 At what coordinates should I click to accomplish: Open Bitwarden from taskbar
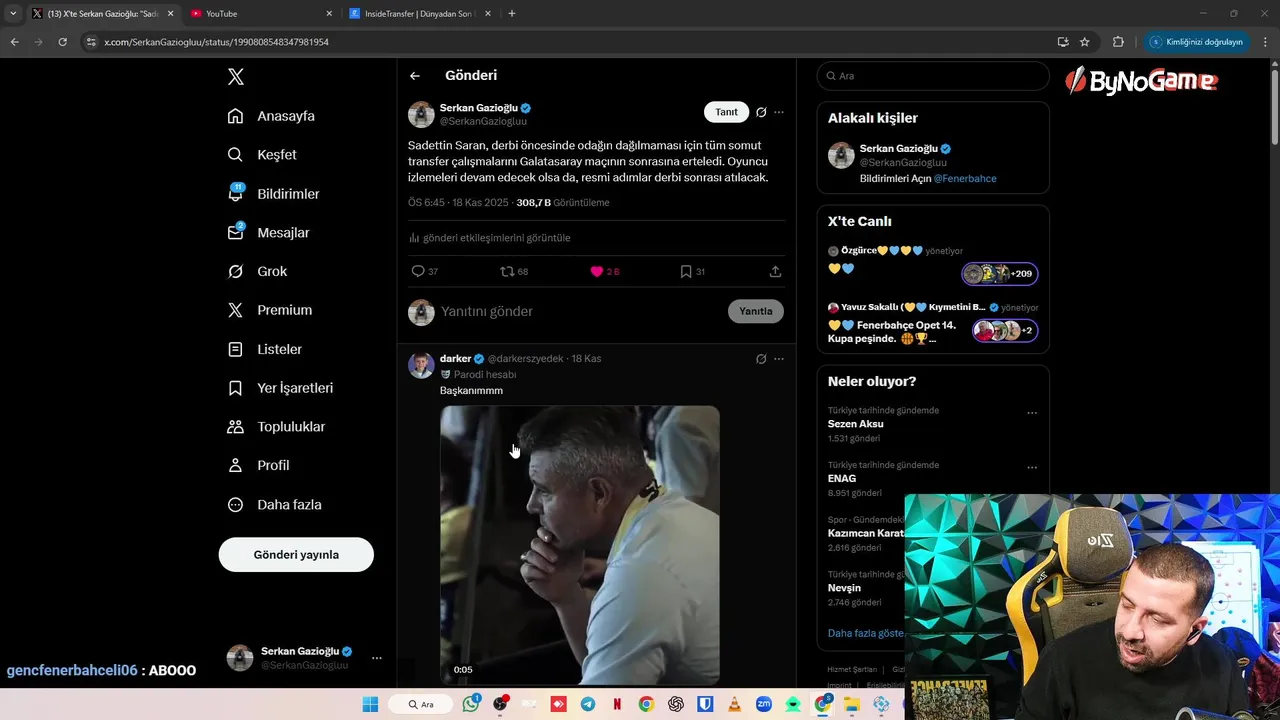[x=705, y=704]
